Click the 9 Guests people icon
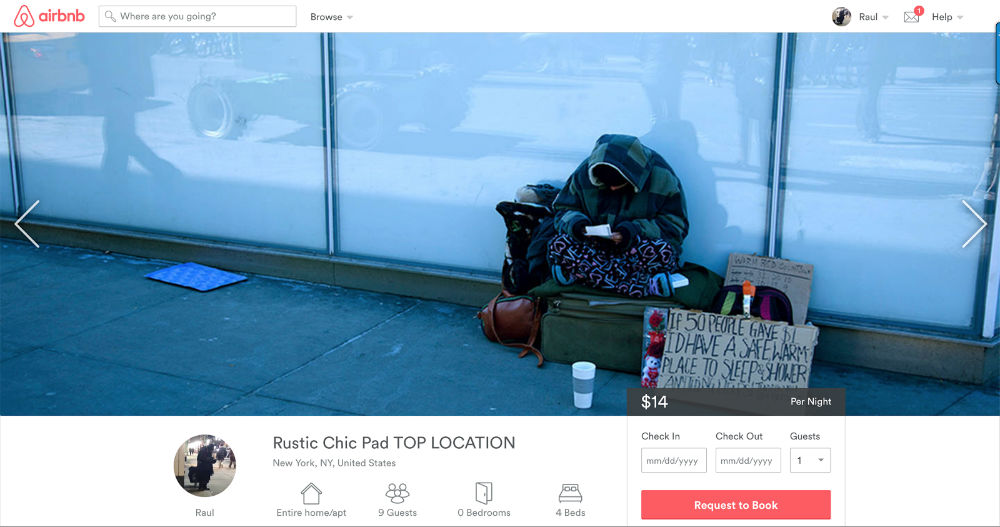The width and height of the screenshot is (1000, 527). (397, 493)
